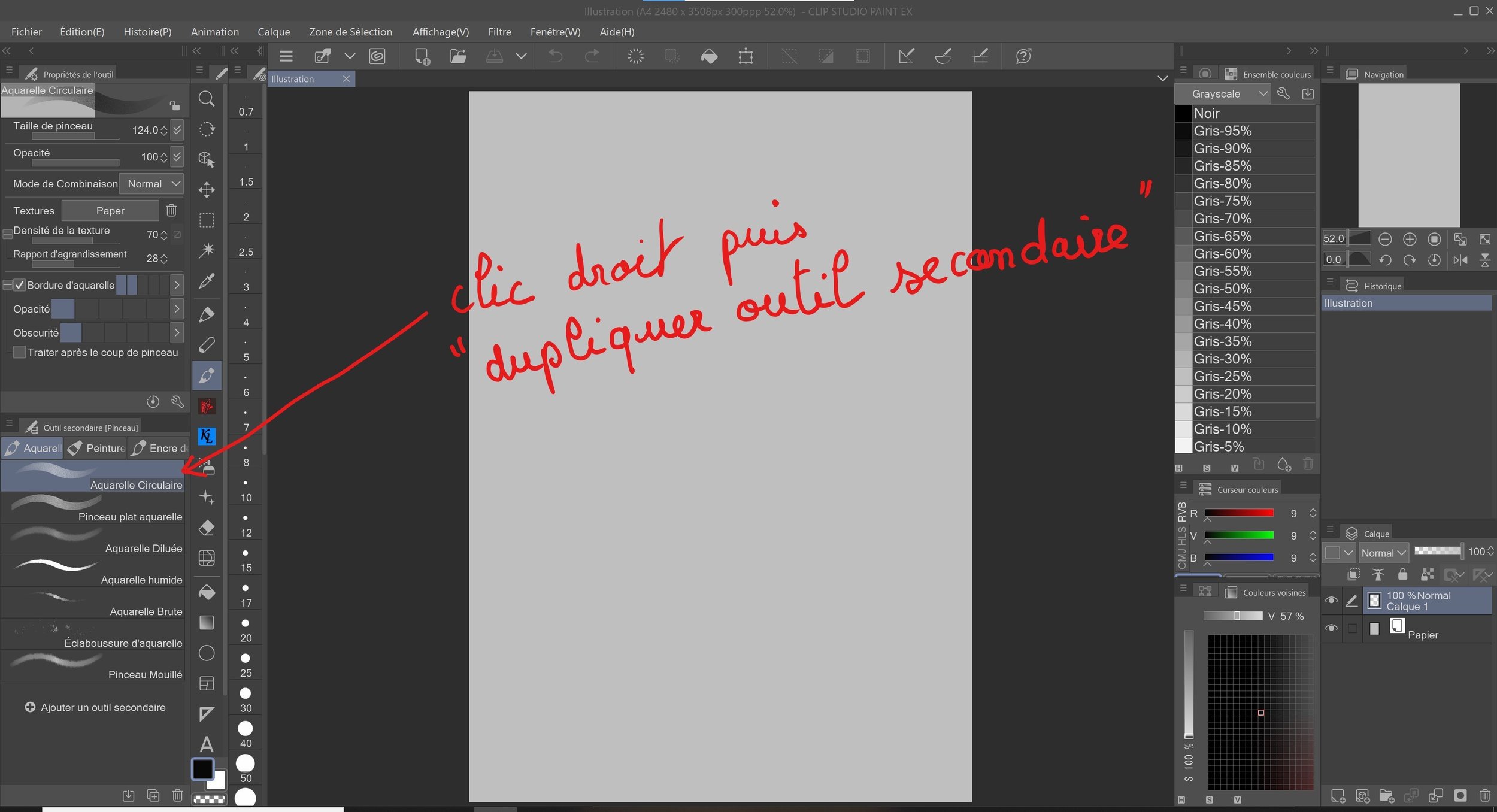Uncheck the Bordure d'aquarelle checkbox
The width and height of the screenshot is (1497, 812).
point(20,285)
